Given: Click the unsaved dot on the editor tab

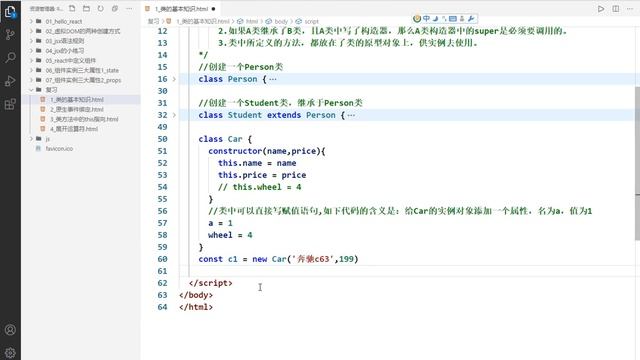Looking at the screenshot, I should click(x=213, y=9).
